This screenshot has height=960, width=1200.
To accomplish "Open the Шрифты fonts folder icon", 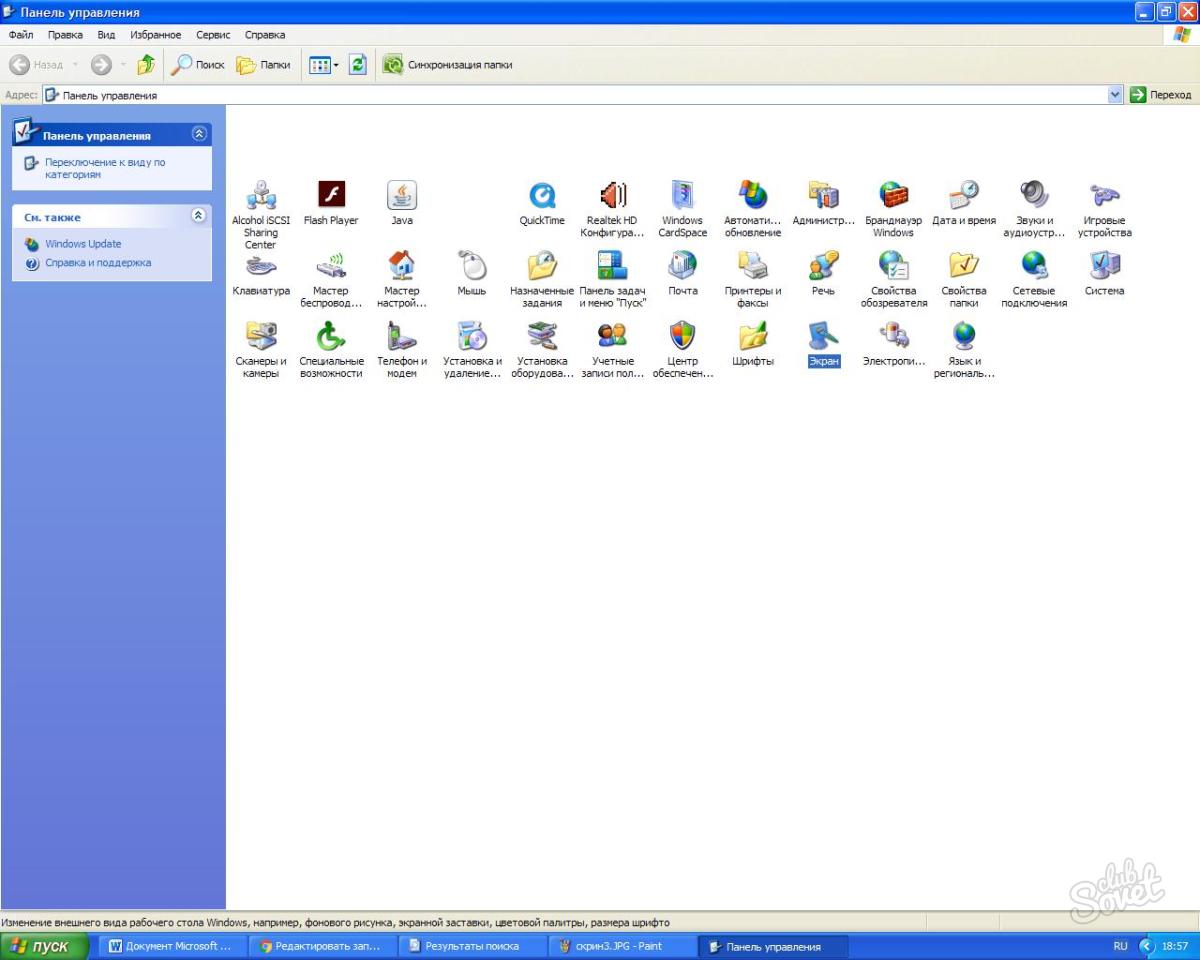I will click(752, 337).
